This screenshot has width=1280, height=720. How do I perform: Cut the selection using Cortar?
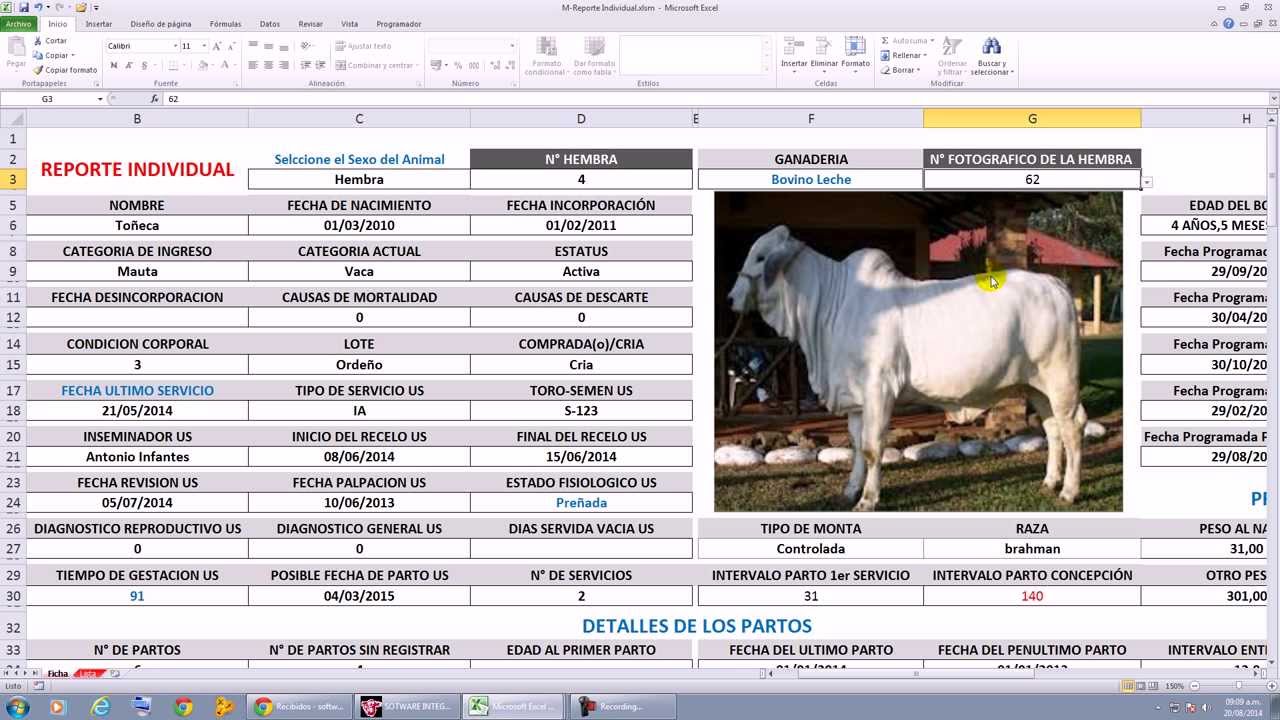[50, 41]
